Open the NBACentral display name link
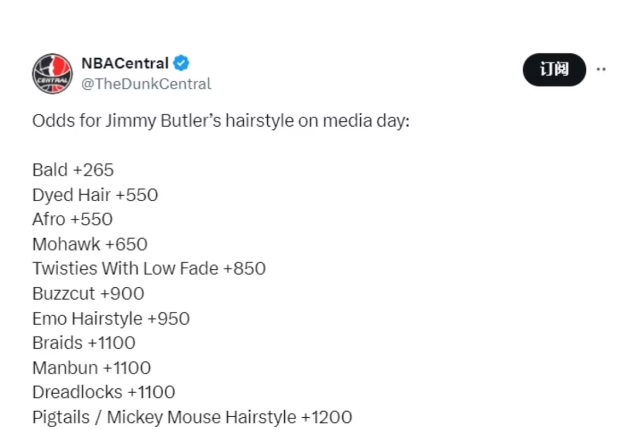Viewport: 620px width, 430px height. (124, 63)
